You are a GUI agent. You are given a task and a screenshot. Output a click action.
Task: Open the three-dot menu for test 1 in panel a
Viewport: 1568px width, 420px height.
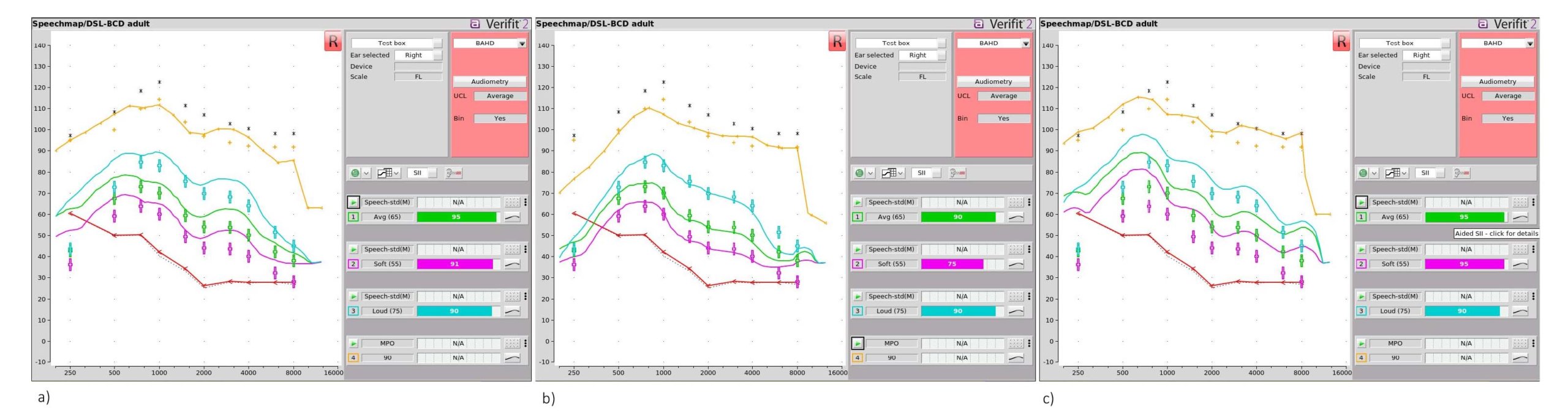[525, 202]
